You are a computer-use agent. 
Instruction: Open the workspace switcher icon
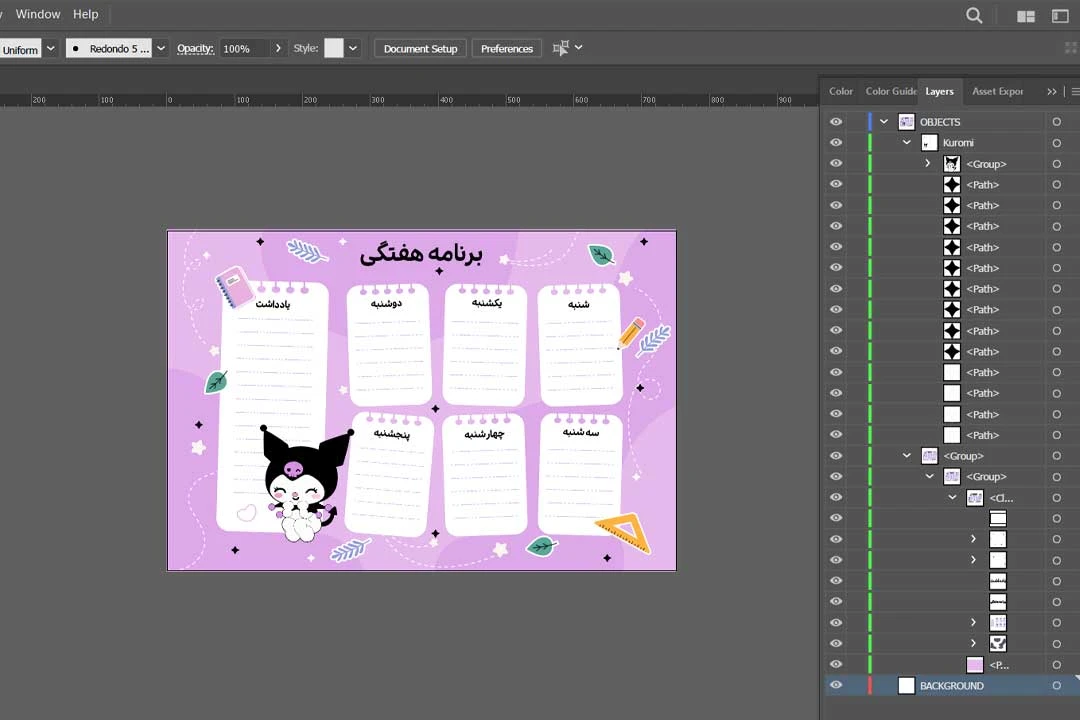pyautogui.click(x=1060, y=16)
